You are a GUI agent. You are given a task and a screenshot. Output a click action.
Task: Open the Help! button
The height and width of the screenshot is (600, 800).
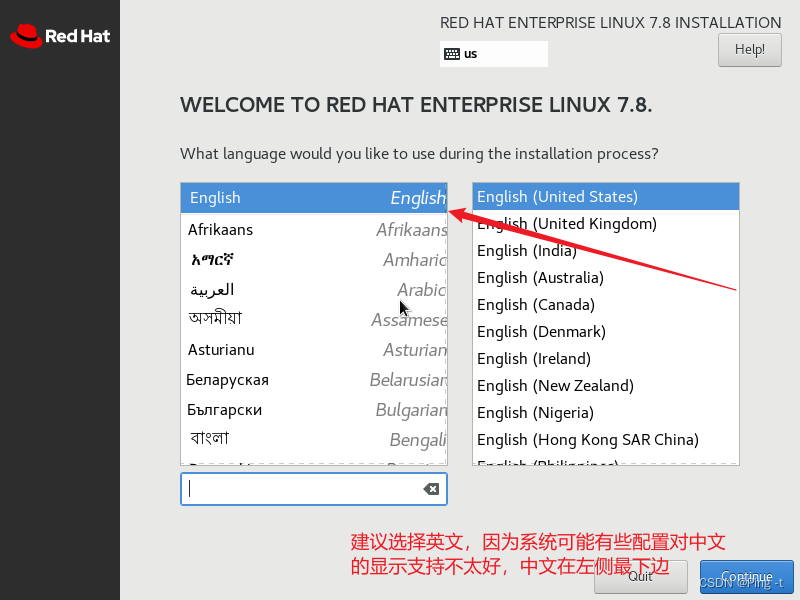pyautogui.click(x=749, y=50)
